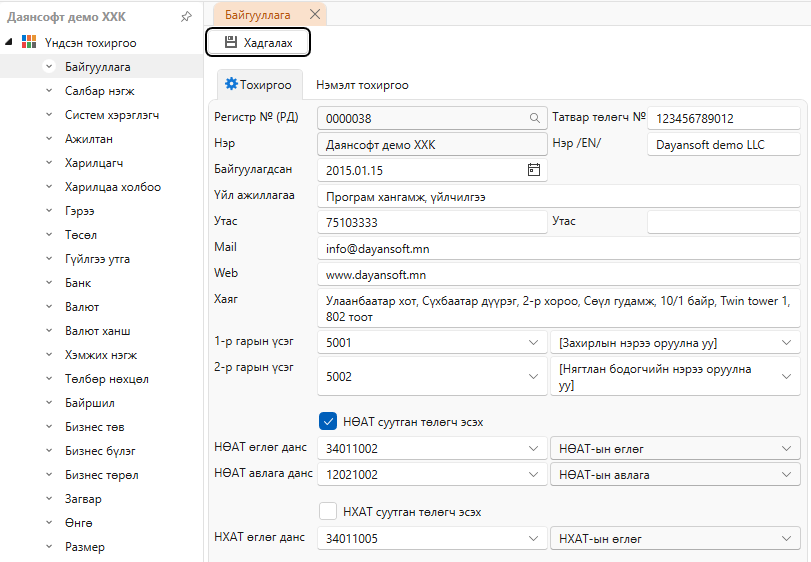Select Ажилтан in the sidebar
The width and height of the screenshot is (811, 562).
(89, 139)
